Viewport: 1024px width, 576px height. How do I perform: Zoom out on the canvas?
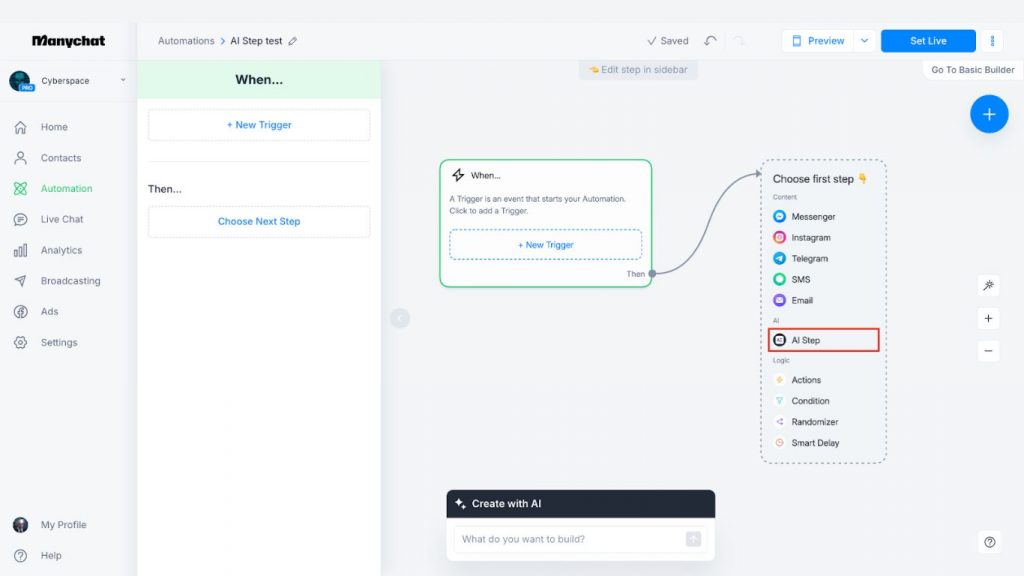(988, 350)
